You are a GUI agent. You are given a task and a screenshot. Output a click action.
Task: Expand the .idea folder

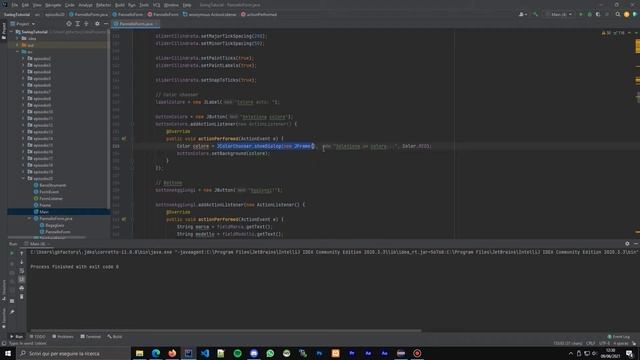18,38
